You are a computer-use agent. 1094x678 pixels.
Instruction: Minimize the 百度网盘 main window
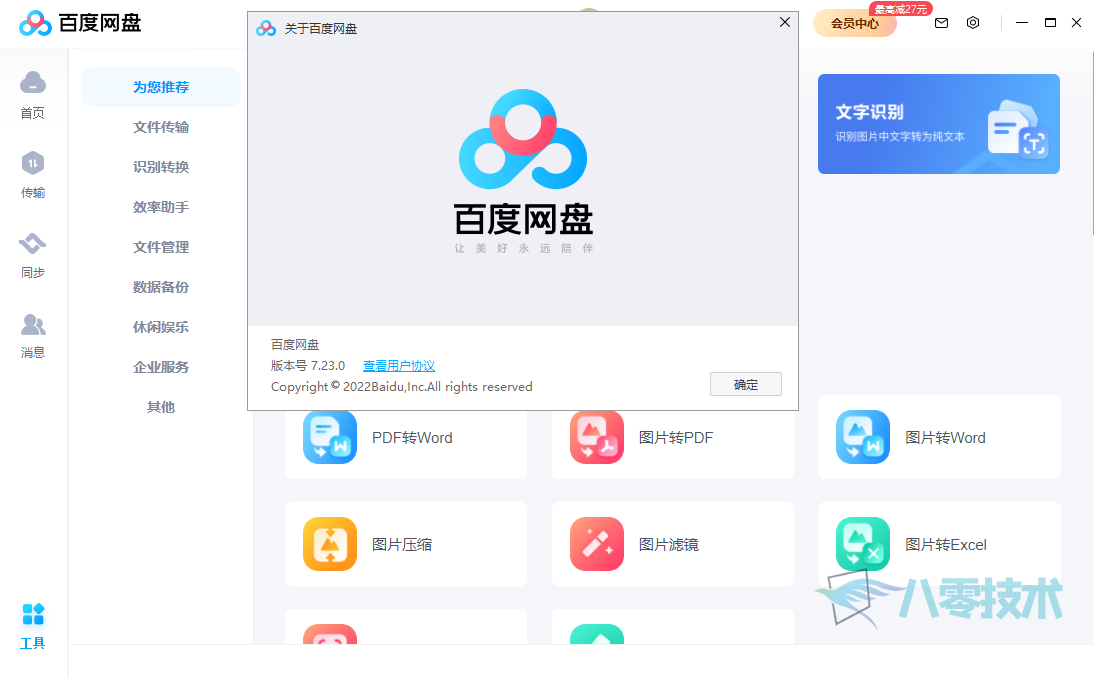click(x=1022, y=23)
